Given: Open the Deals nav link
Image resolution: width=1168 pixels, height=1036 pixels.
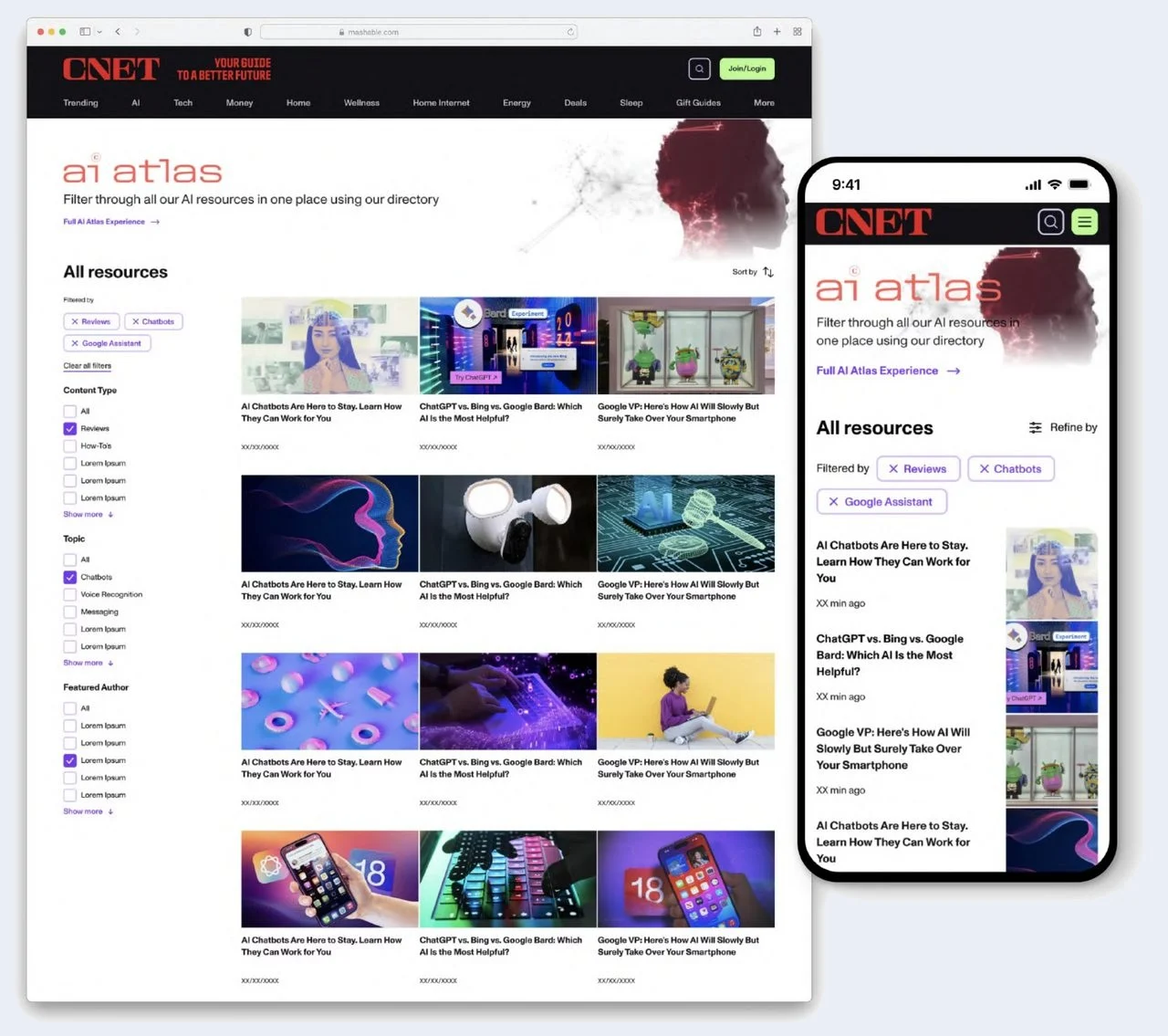Looking at the screenshot, I should point(575,103).
